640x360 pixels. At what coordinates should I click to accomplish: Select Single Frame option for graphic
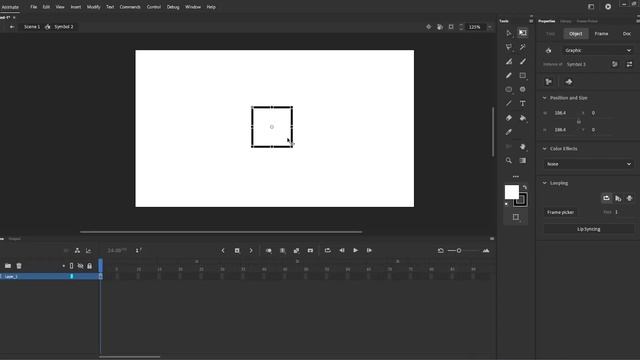pyautogui.click(x=630, y=198)
